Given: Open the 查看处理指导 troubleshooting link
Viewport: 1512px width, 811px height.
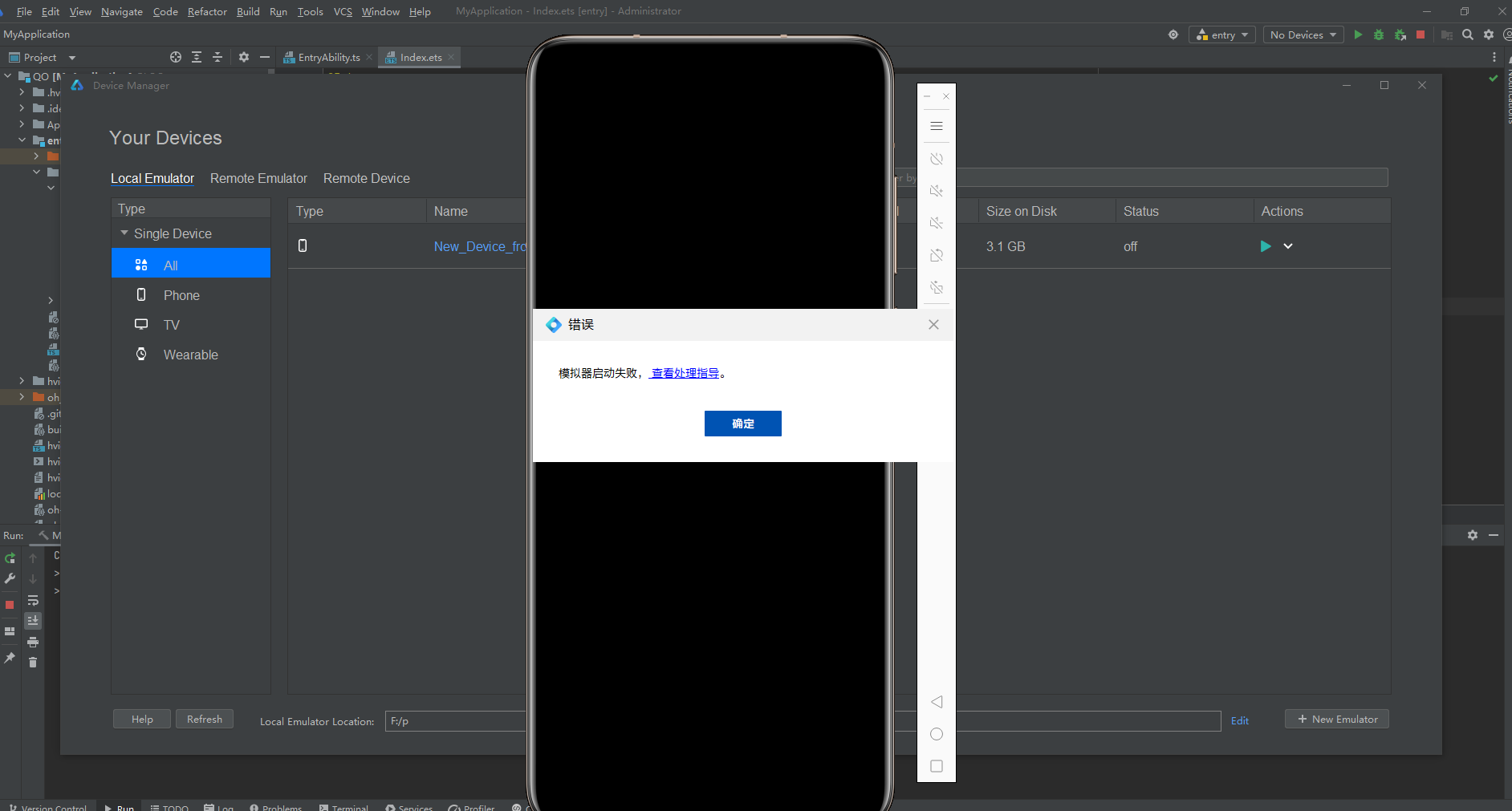Looking at the screenshot, I should click(685, 373).
